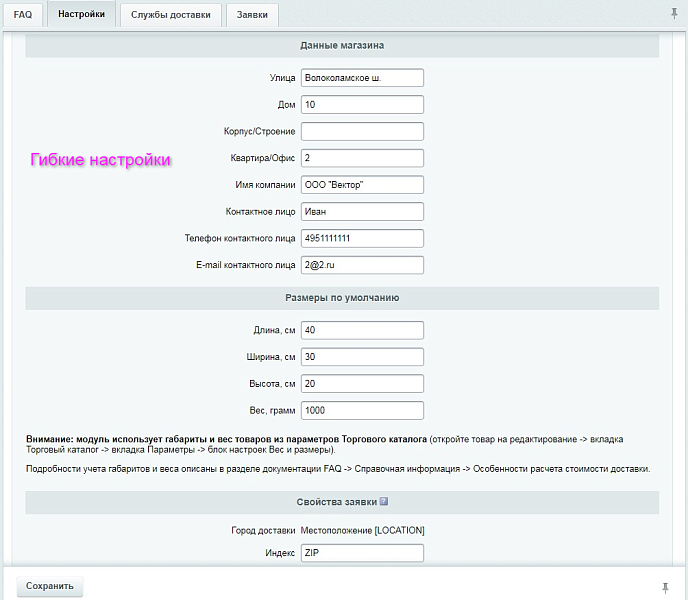Viewport: 688px width, 600px height.
Task: Select the Квартира/Офис field
Action: pos(362,158)
